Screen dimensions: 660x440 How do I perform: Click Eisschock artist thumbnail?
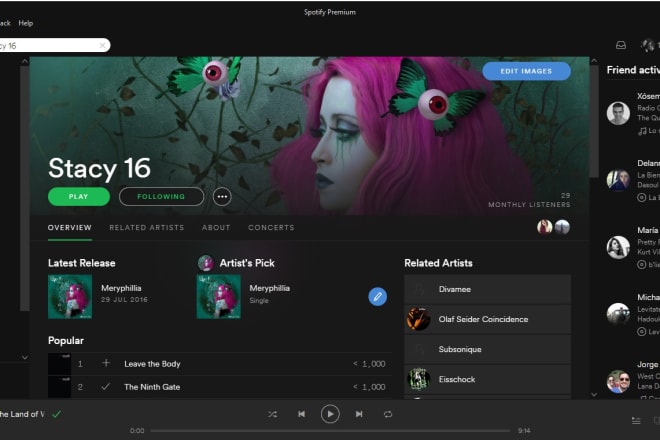pos(418,379)
